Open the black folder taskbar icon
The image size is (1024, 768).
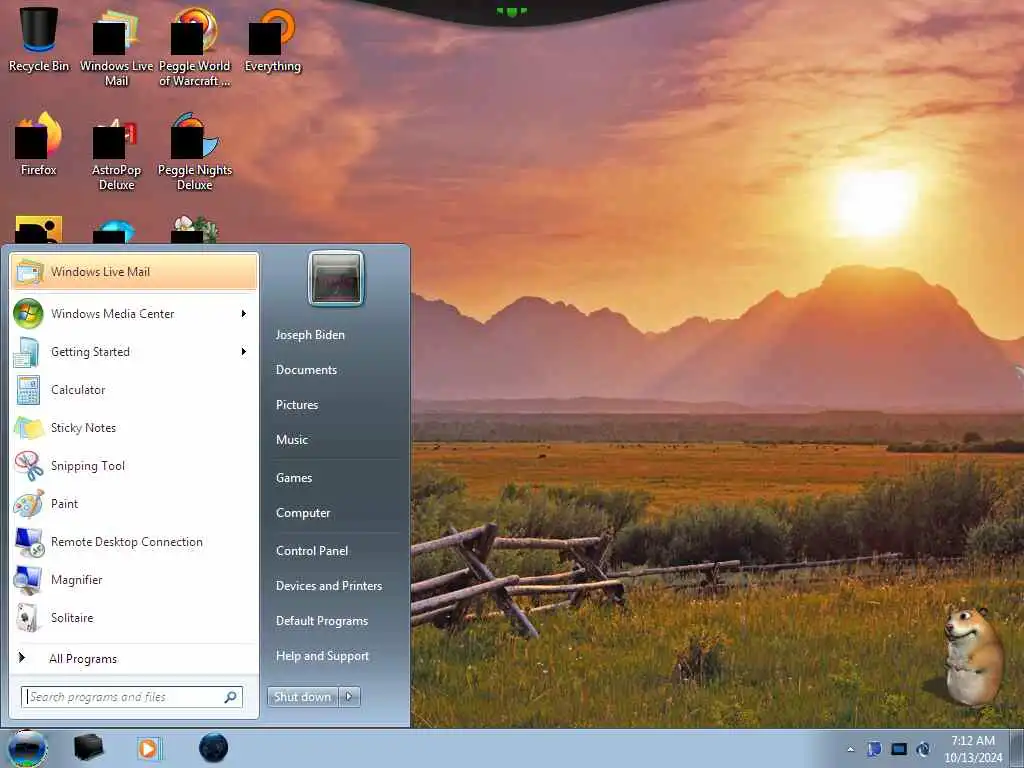click(x=88, y=748)
